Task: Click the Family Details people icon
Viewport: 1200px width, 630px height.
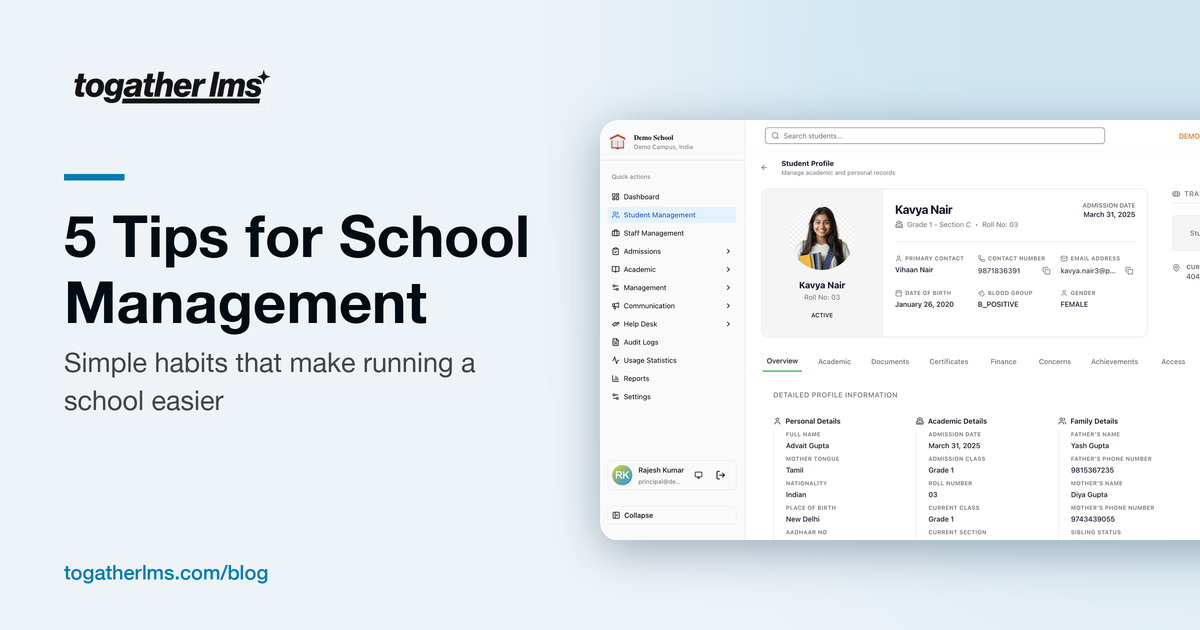Action: (1061, 421)
